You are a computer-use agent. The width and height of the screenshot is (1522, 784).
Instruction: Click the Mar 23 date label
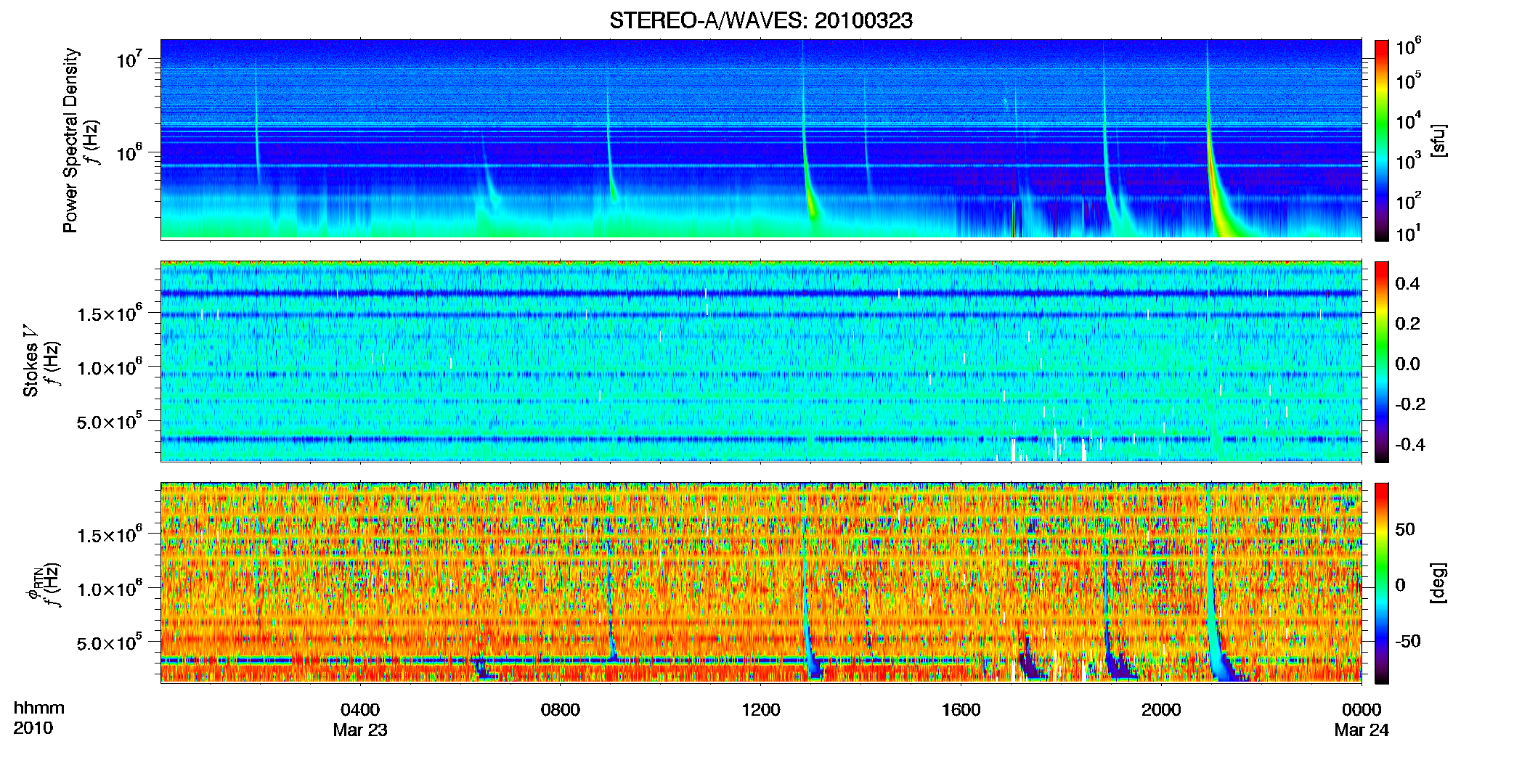click(x=360, y=730)
